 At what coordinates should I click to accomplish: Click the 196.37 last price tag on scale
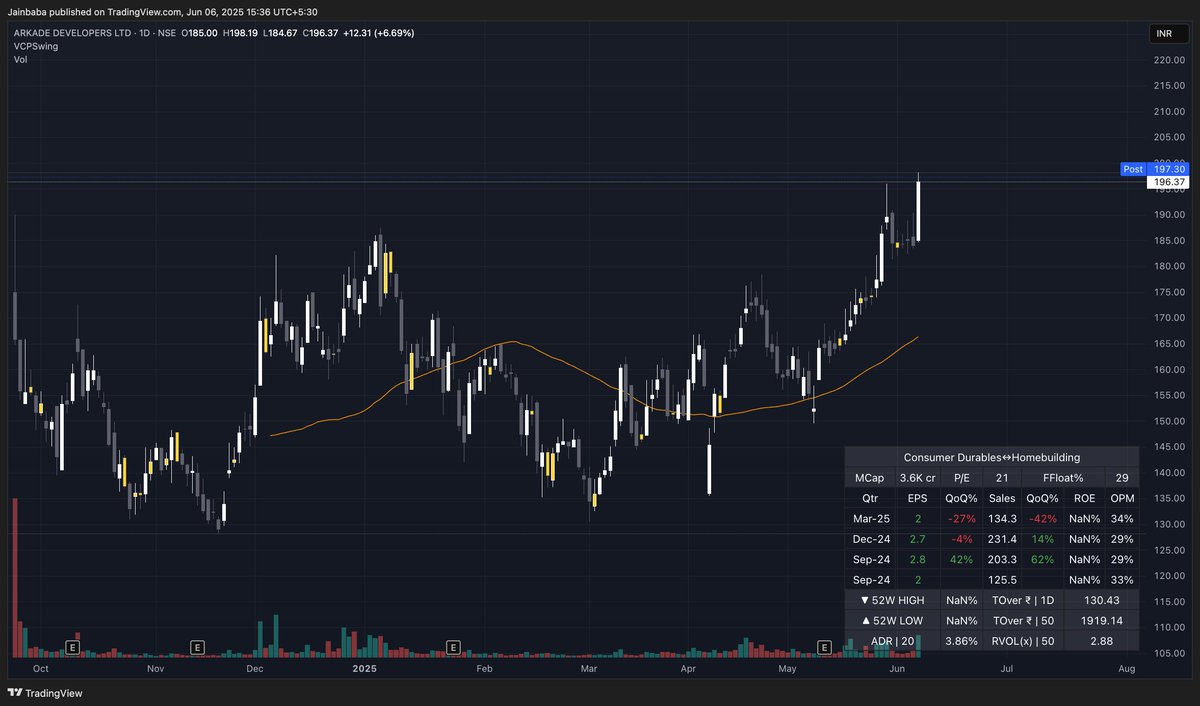1169,182
